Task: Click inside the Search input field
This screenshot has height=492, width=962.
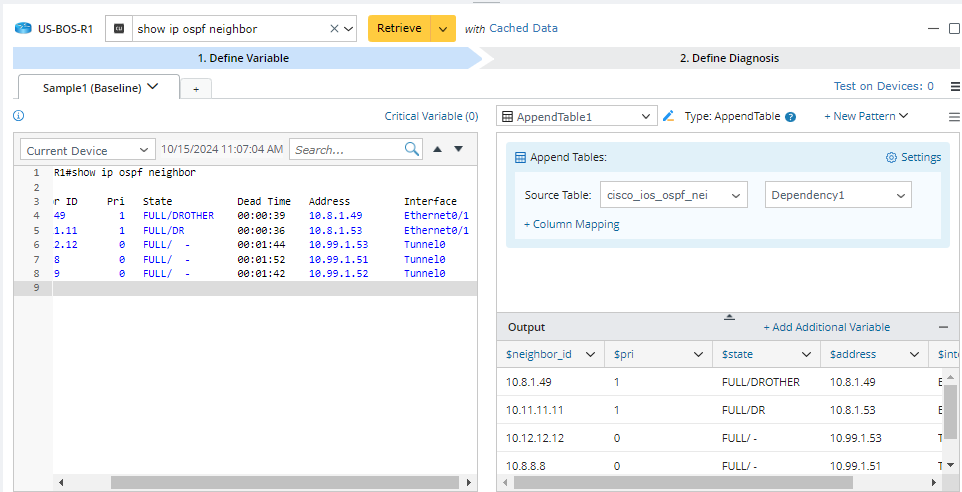Action: (x=346, y=150)
